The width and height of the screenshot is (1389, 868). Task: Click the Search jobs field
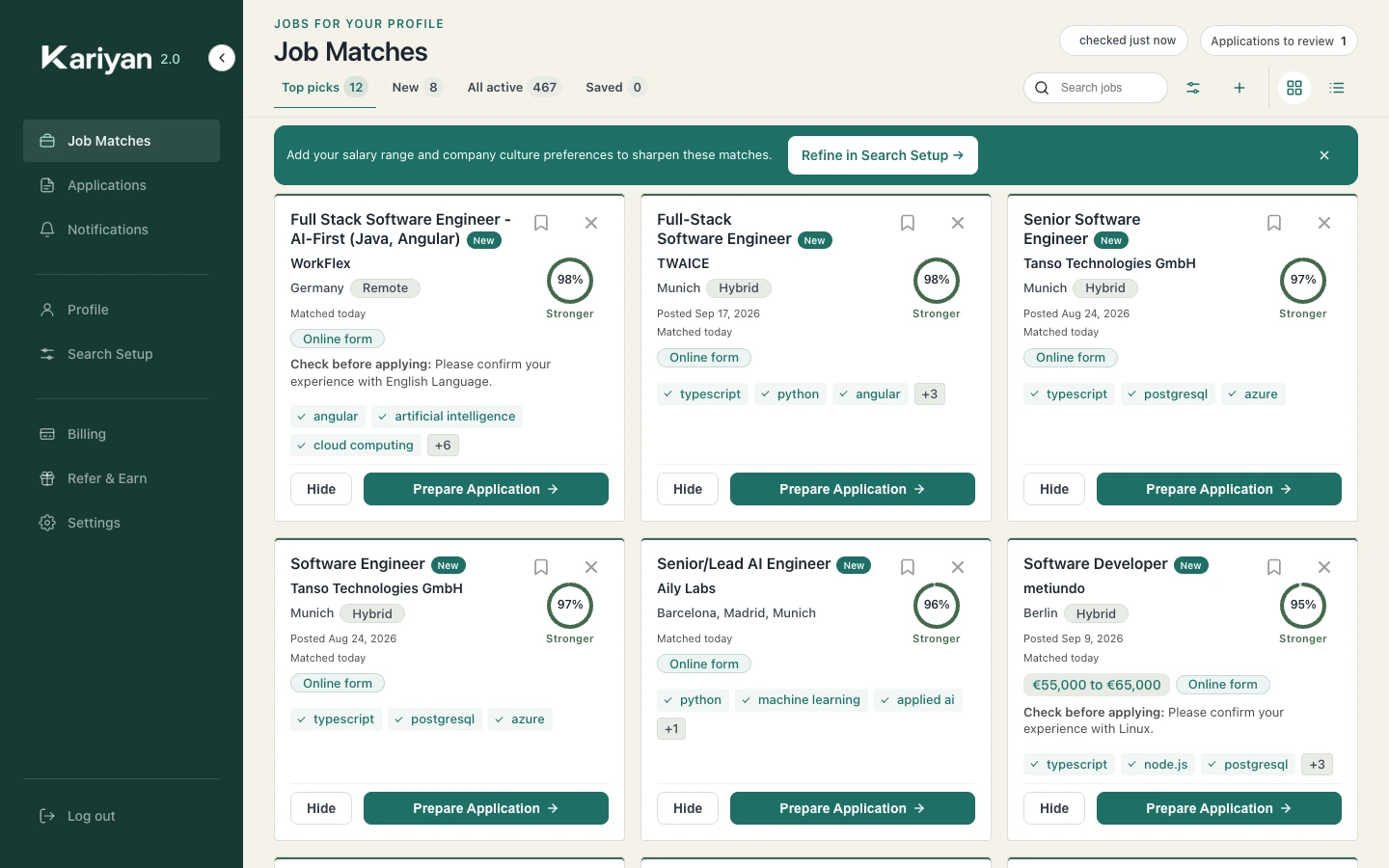pos(1096,88)
